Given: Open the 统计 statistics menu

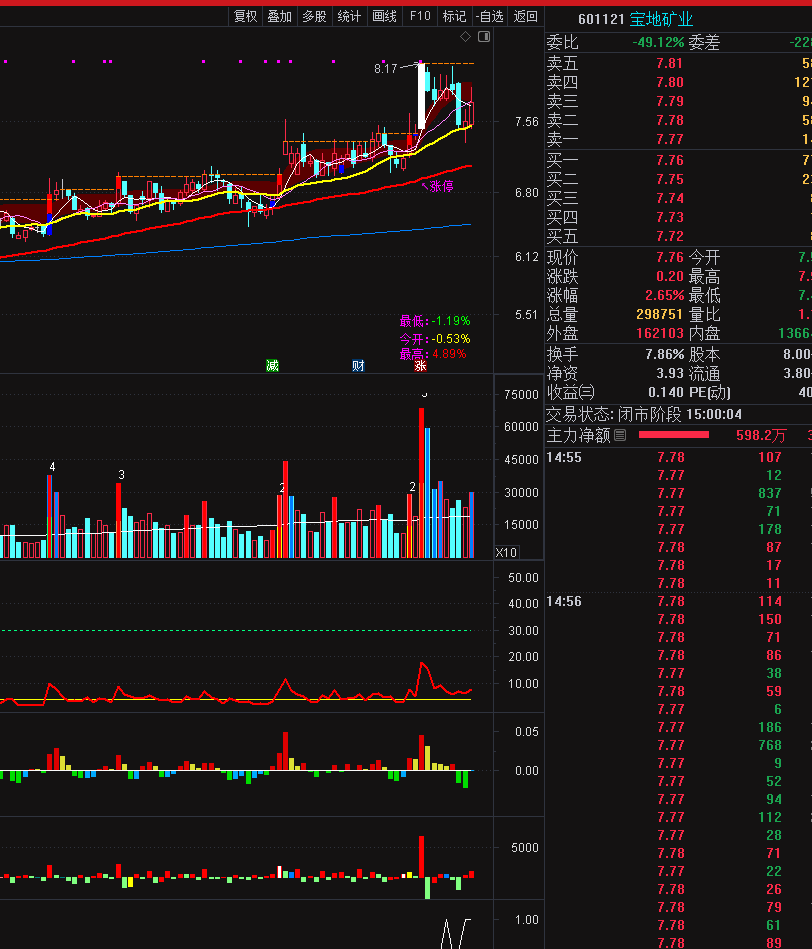Looking at the screenshot, I should click(x=349, y=16).
